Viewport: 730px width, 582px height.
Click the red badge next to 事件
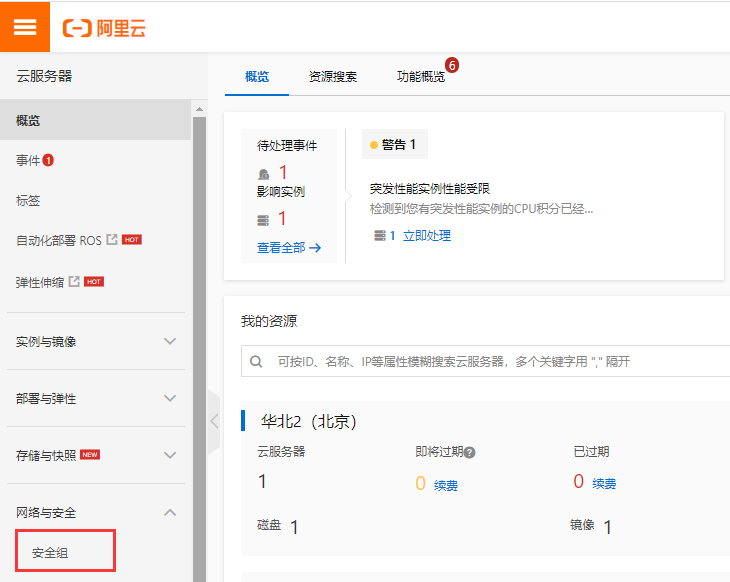click(x=48, y=160)
